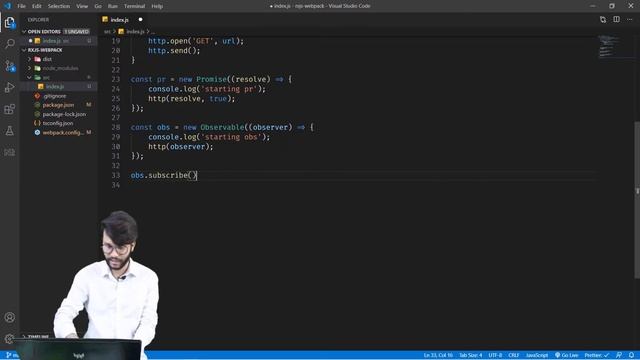This screenshot has height=360, width=640.
Task: Expand the Timeline section
Action: (x=38, y=337)
